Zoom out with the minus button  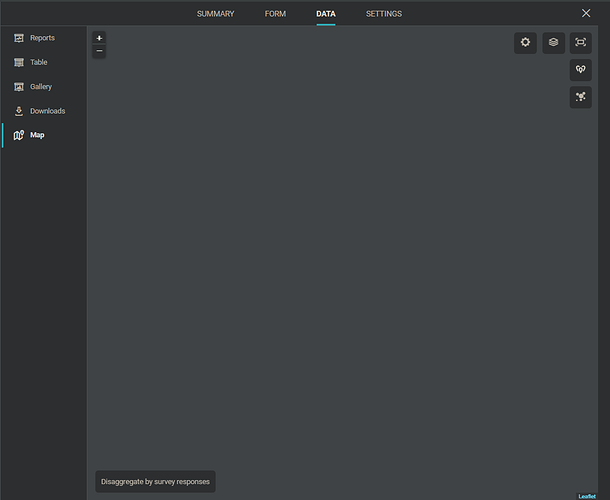click(99, 51)
